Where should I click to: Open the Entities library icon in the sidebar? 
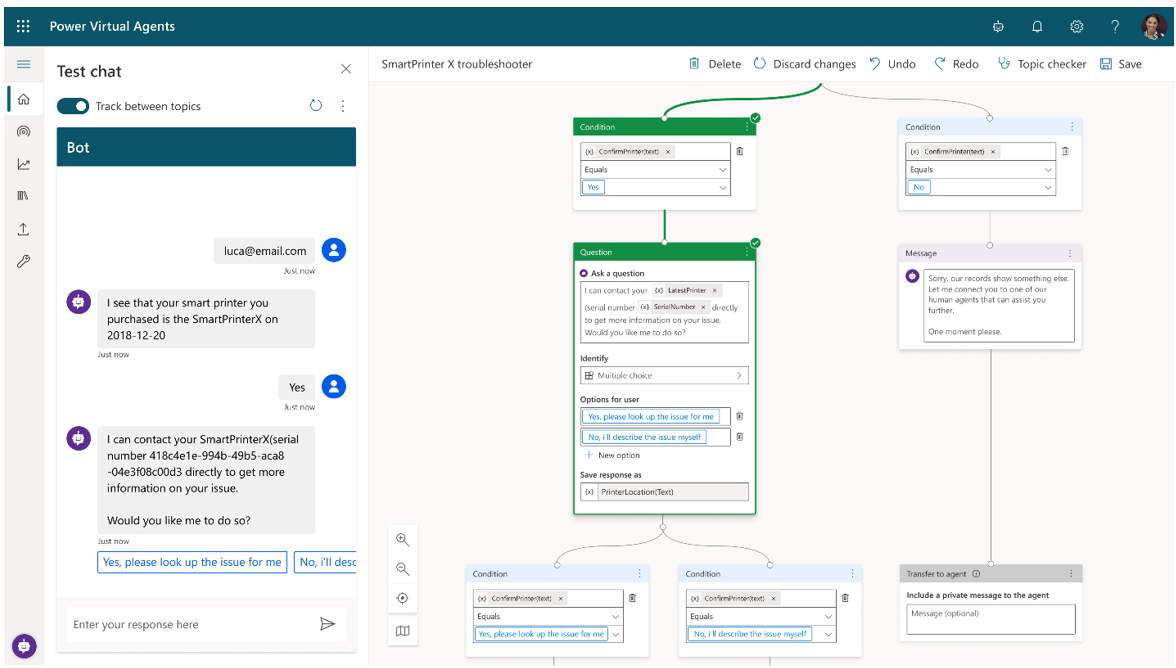tap(23, 196)
